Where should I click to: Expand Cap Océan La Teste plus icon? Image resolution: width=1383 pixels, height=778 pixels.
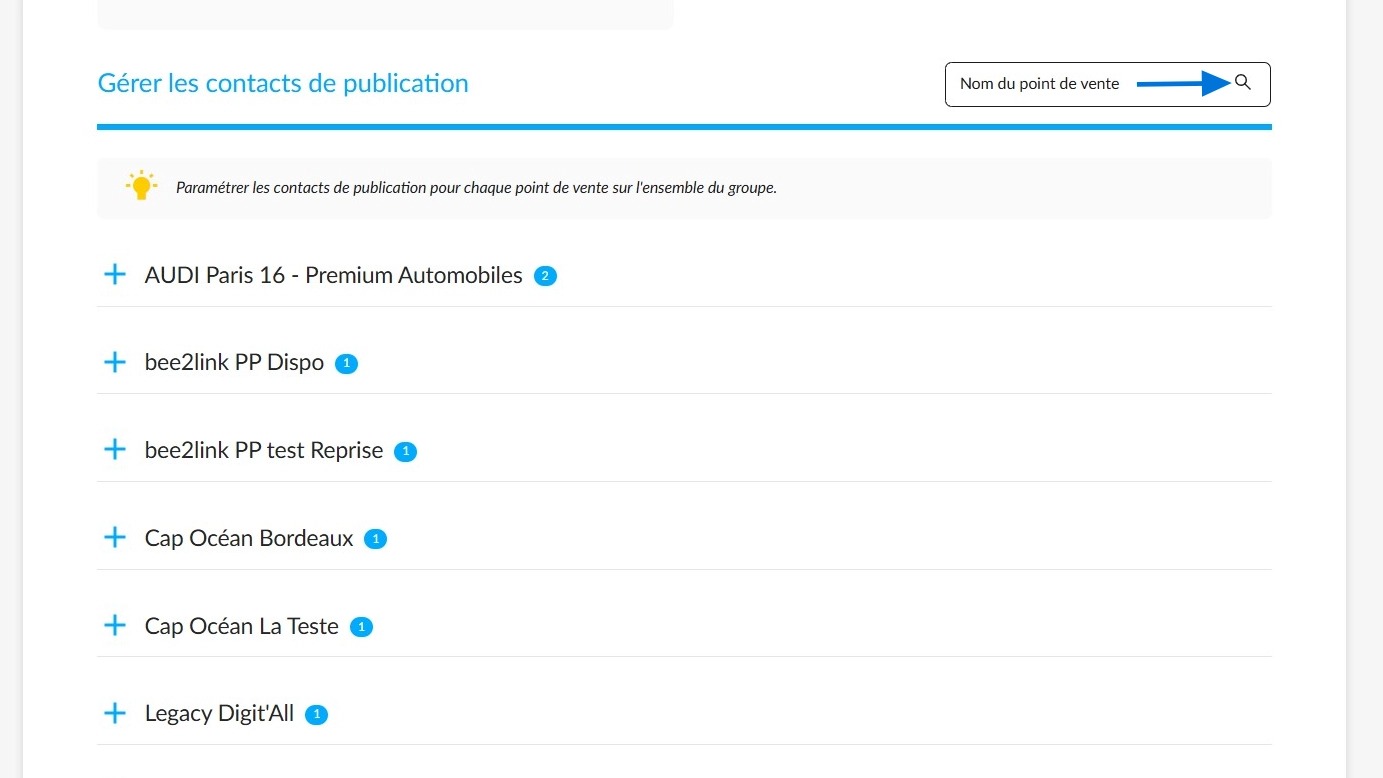coord(115,626)
